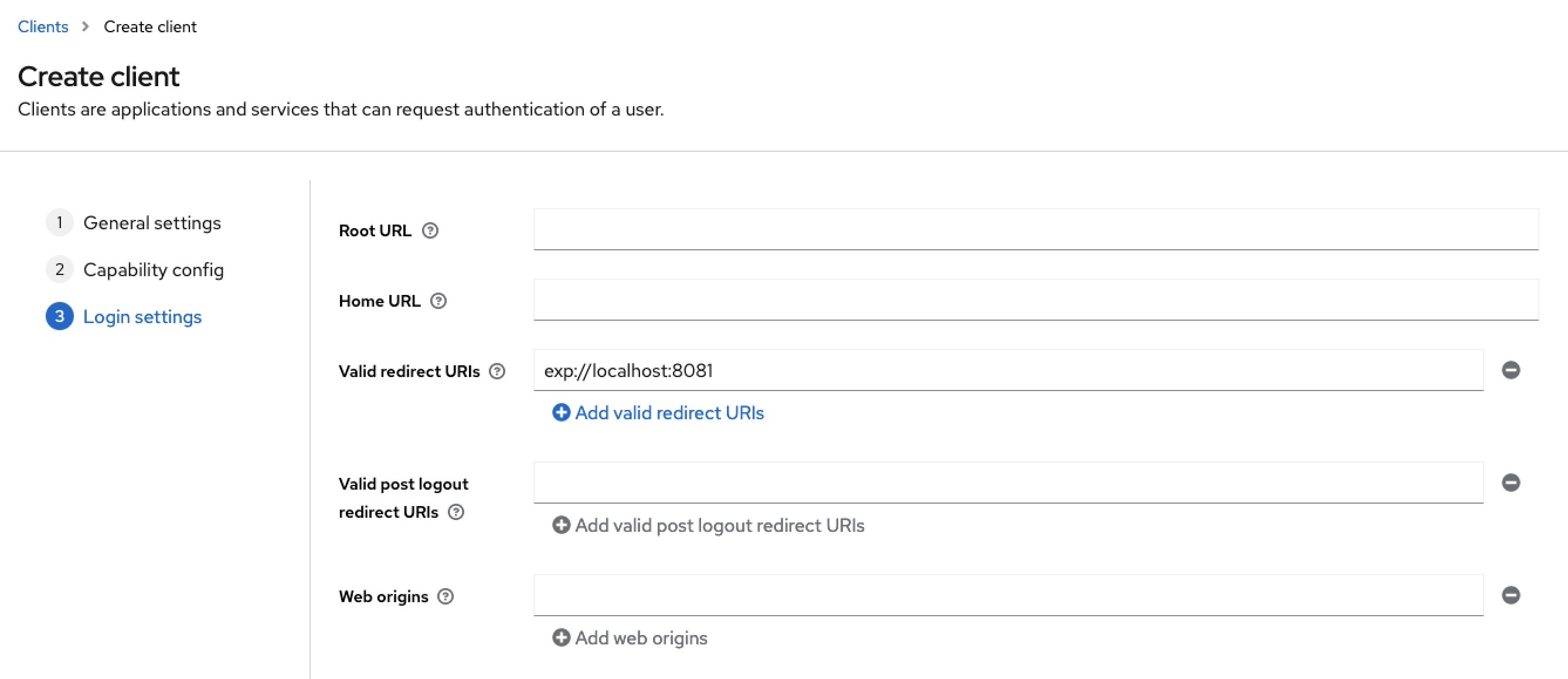Click the Root URL label

(x=375, y=231)
